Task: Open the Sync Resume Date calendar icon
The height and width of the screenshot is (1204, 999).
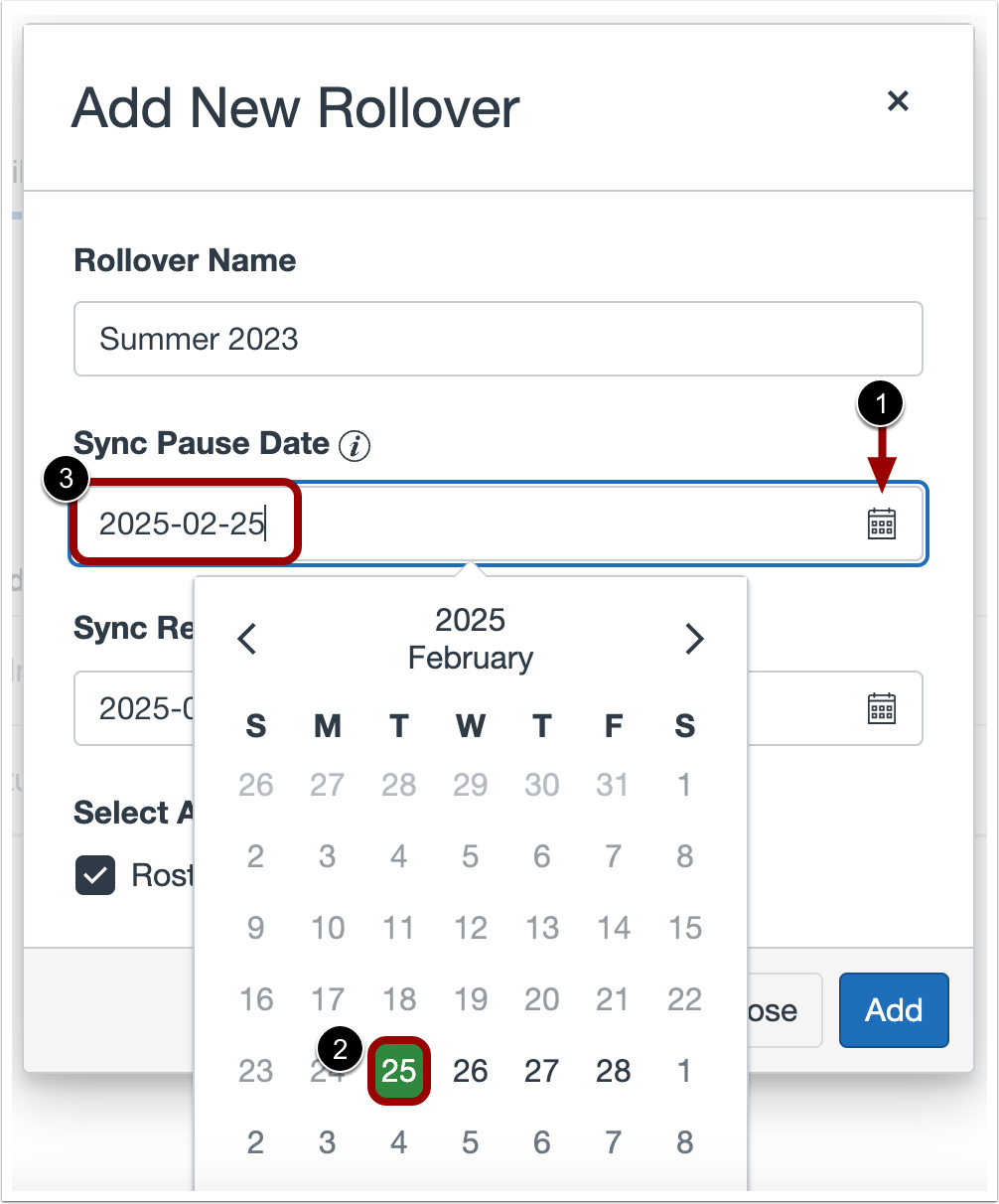Action: [882, 708]
